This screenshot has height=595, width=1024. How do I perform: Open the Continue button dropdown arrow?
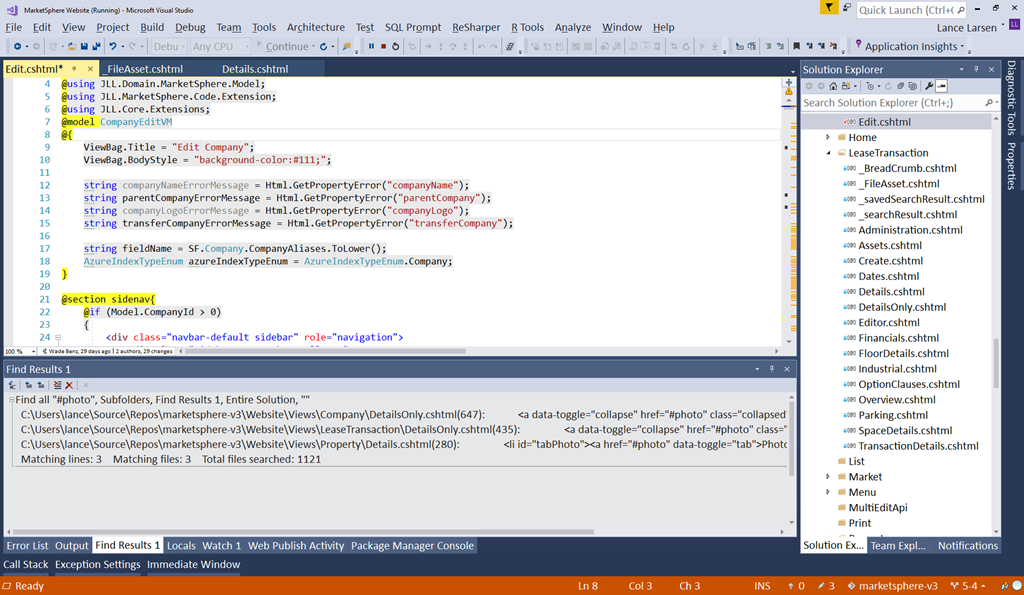(313, 46)
